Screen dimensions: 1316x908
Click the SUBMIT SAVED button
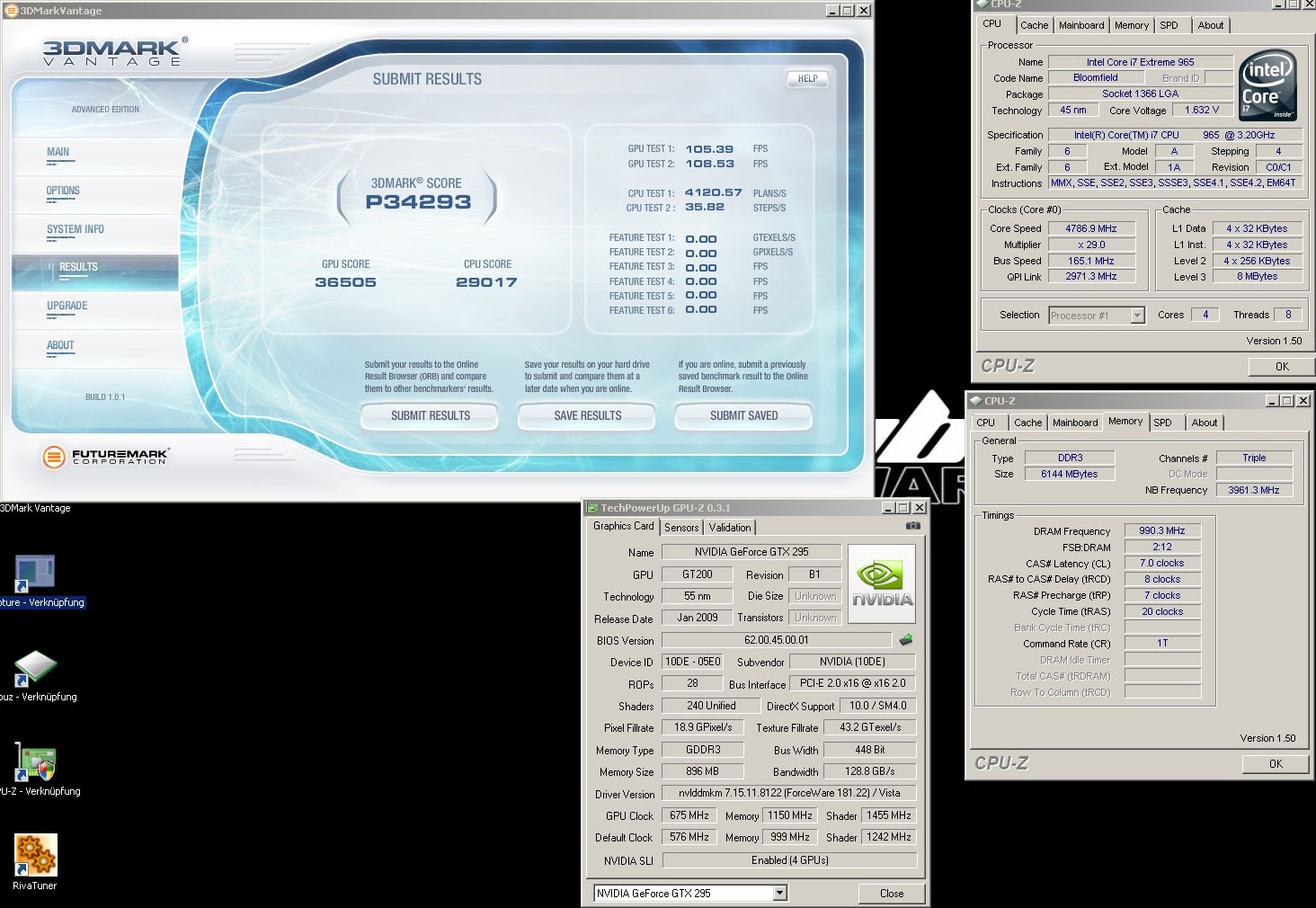coord(743,415)
